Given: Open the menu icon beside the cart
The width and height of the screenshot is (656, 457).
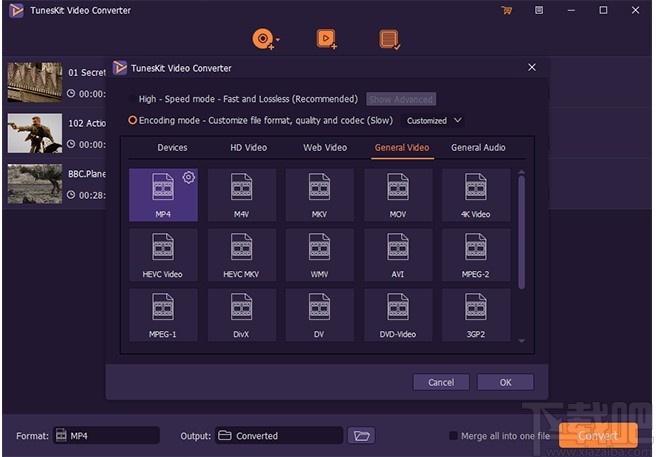Looking at the screenshot, I should click(x=539, y=10).
